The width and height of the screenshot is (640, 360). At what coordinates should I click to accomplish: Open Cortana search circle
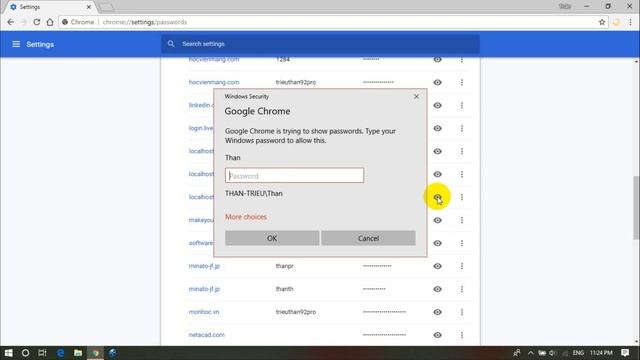[x=25, y=353]
